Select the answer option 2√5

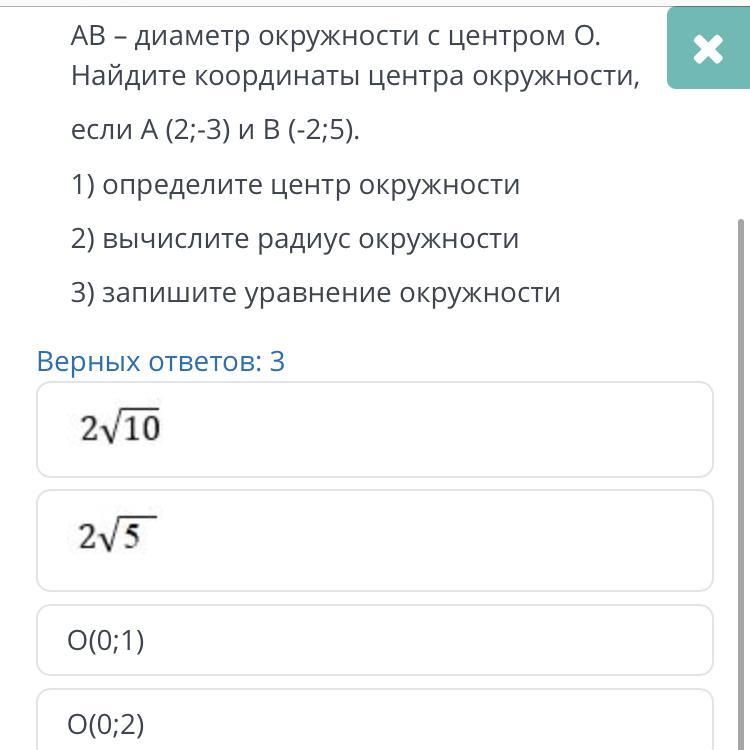point(375,540)
